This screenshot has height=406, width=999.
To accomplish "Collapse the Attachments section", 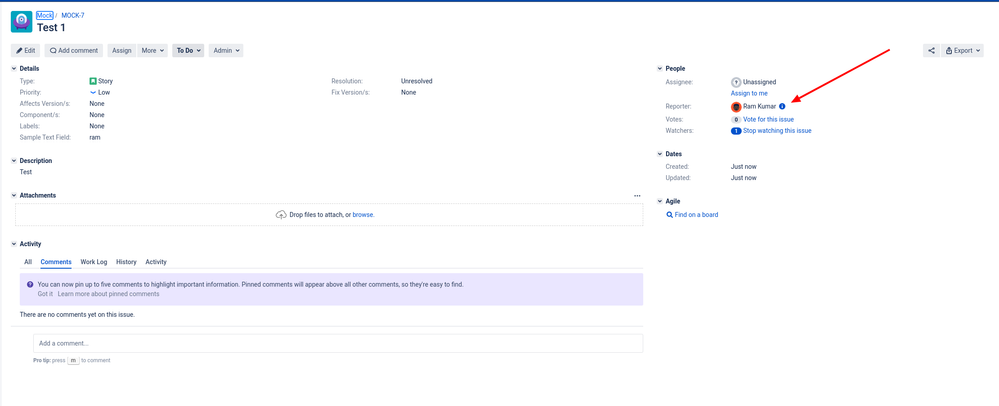I will (x=14, y=195).
